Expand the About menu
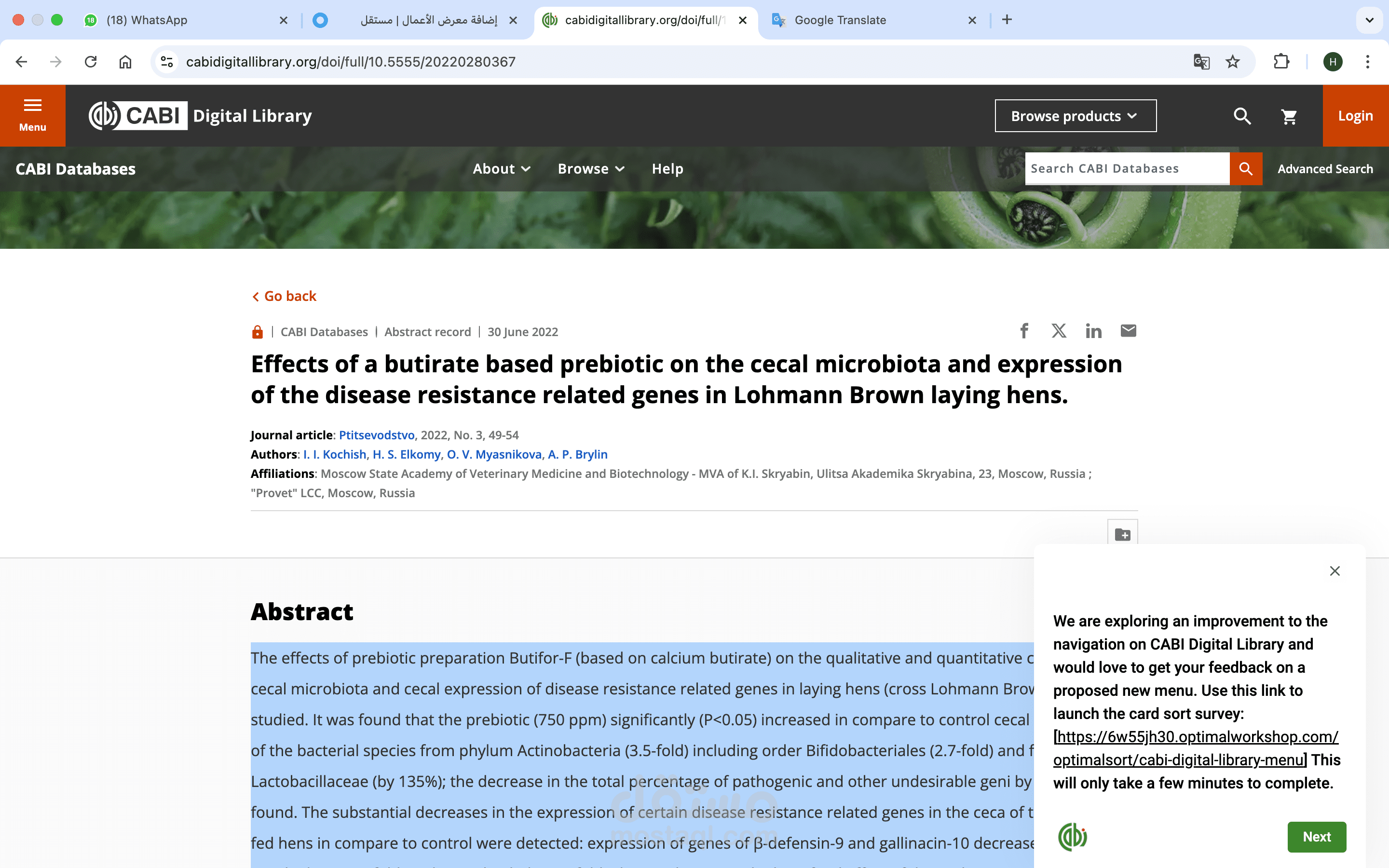 [501, 169]
